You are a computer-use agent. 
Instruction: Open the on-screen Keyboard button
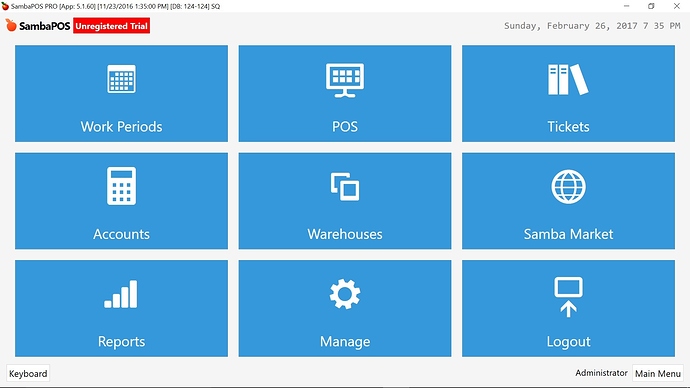tap(28, 373)
